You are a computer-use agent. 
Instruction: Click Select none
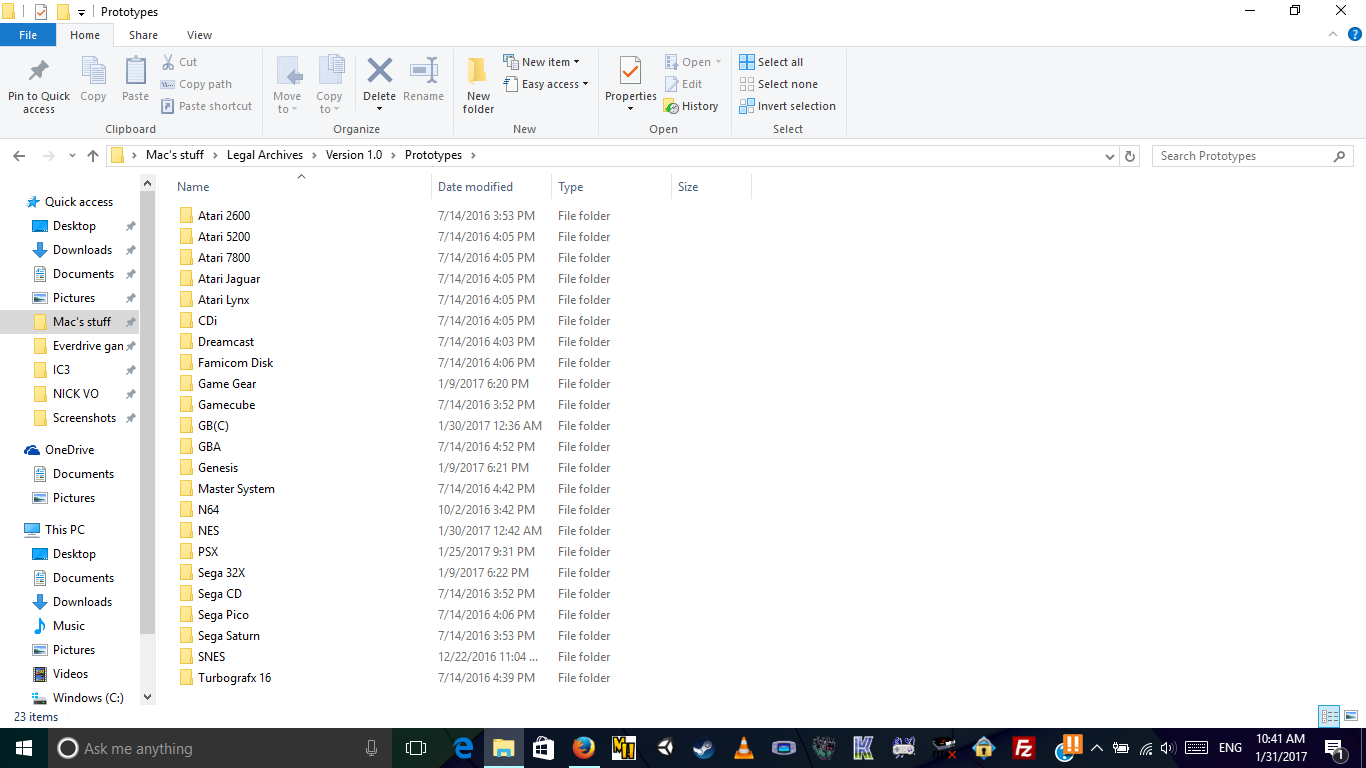(778, 84)
